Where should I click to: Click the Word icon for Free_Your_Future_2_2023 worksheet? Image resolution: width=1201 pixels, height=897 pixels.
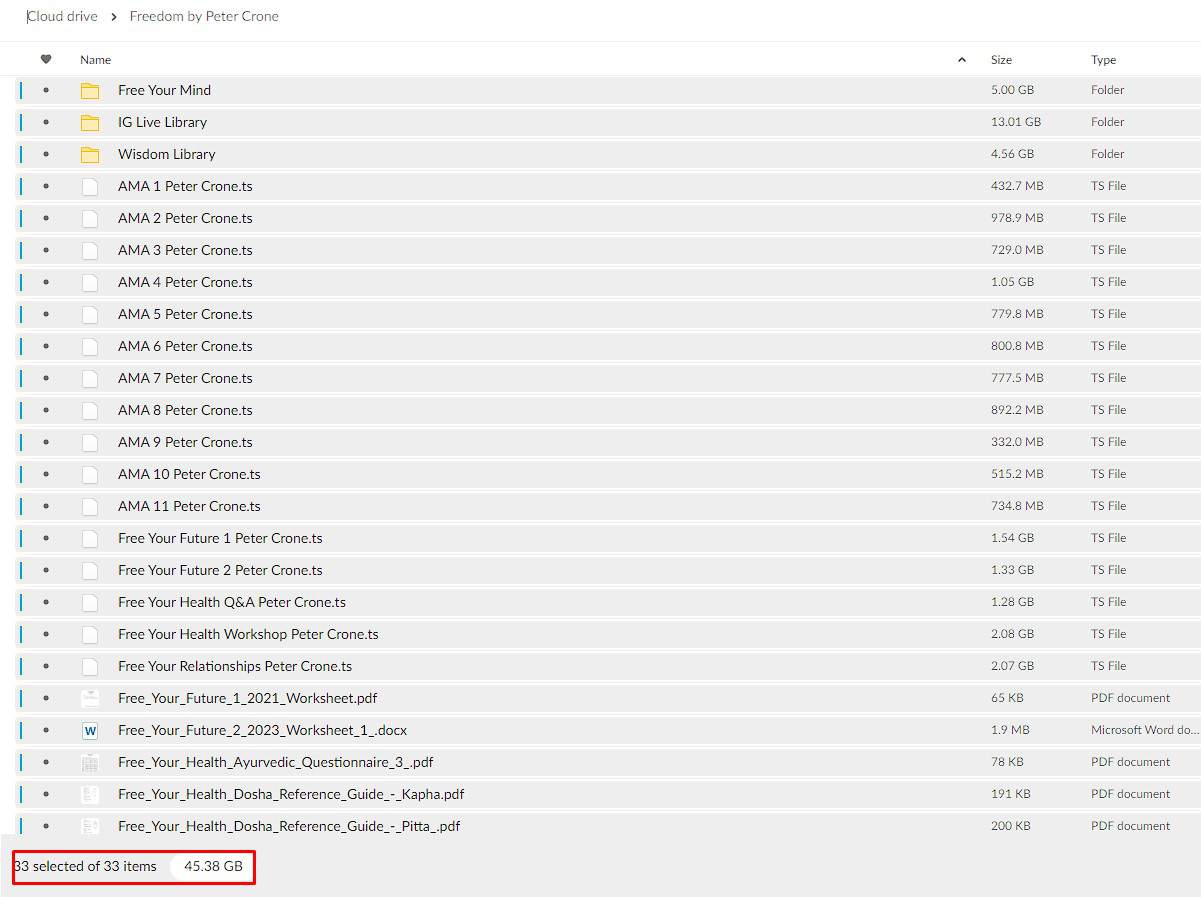(x=90, y=730)
